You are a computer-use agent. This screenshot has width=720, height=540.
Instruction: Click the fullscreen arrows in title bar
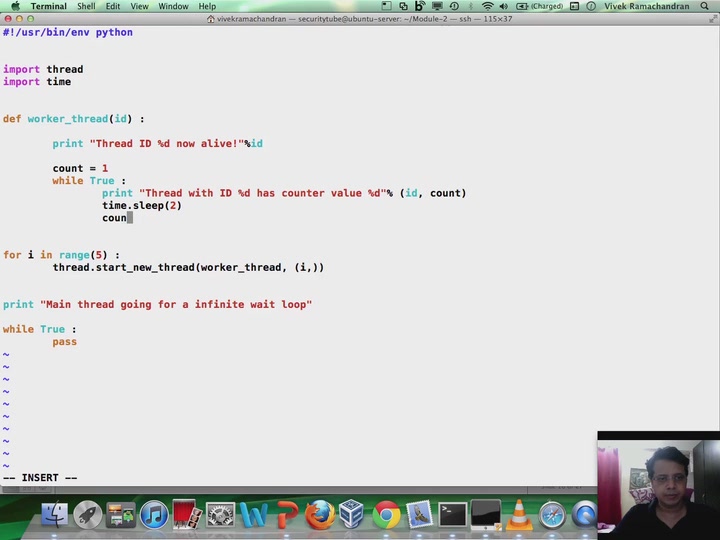pyautogui.click(x=713, y=19)
